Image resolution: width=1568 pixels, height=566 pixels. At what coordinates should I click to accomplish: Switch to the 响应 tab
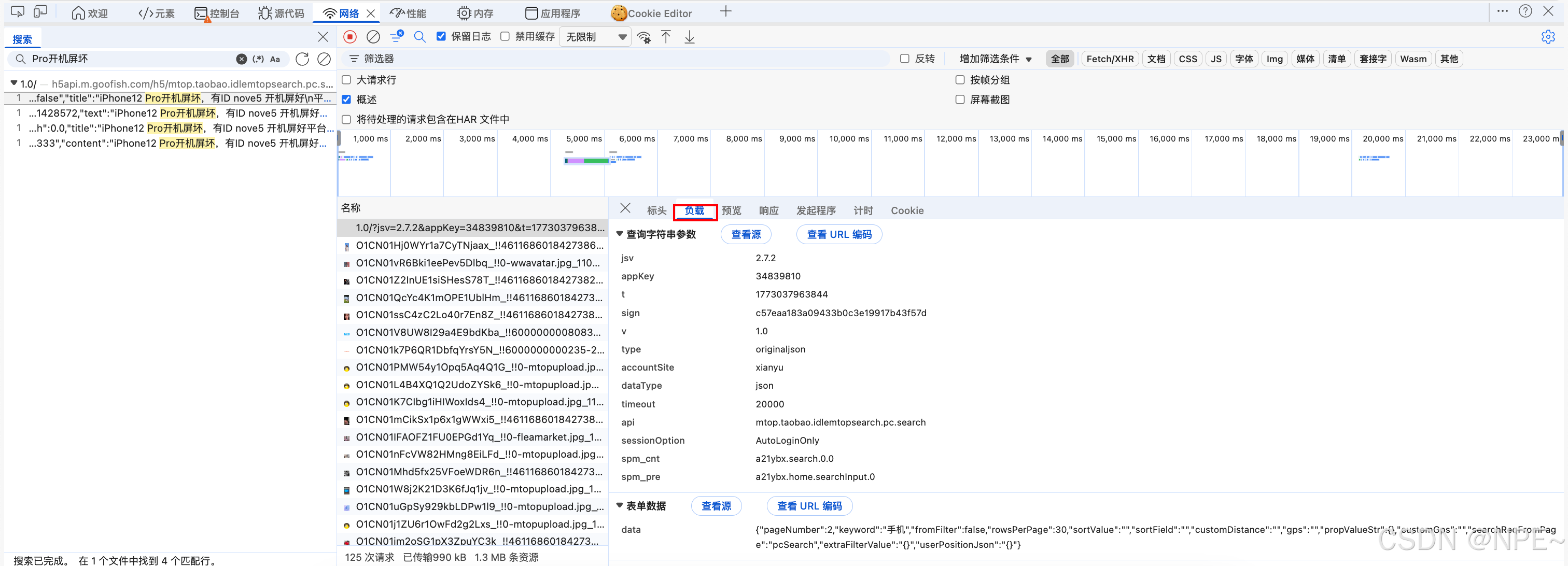pyautogui.click(x=768, y=210)
